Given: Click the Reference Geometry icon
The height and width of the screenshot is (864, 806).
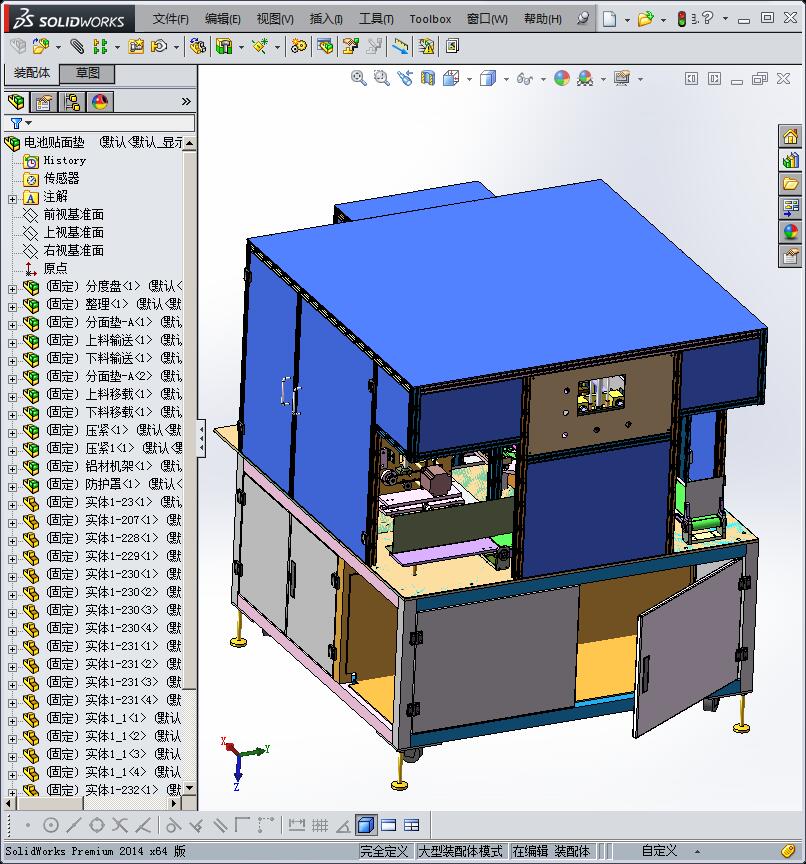Looking at the screenshot, I should coord(259,46).
